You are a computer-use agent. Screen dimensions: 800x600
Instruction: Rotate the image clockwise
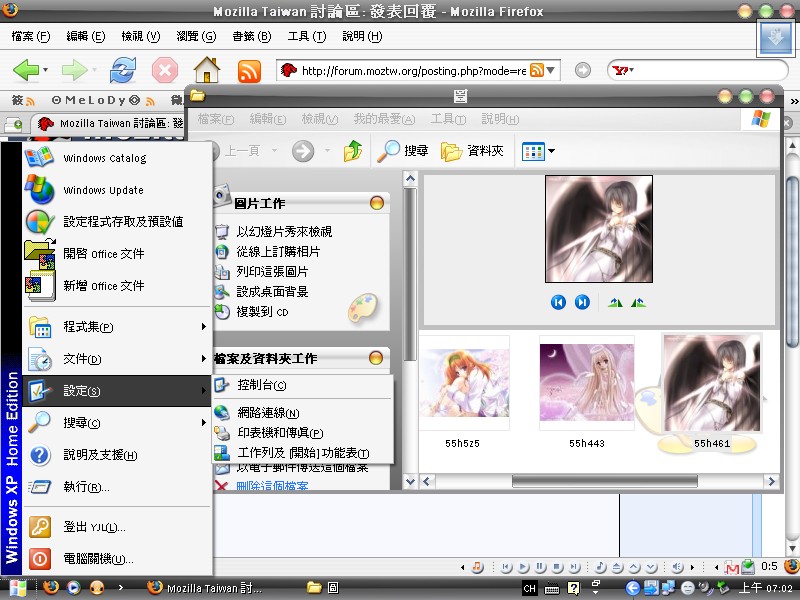pos(615,302)
